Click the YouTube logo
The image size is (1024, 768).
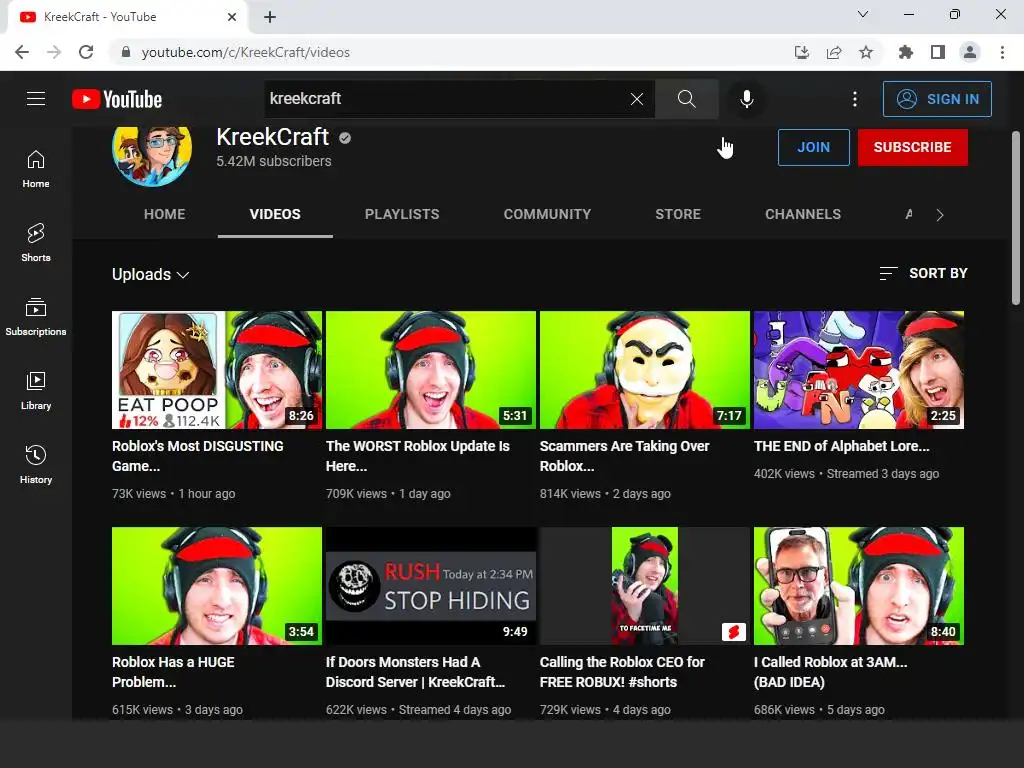tap(117, 99)
